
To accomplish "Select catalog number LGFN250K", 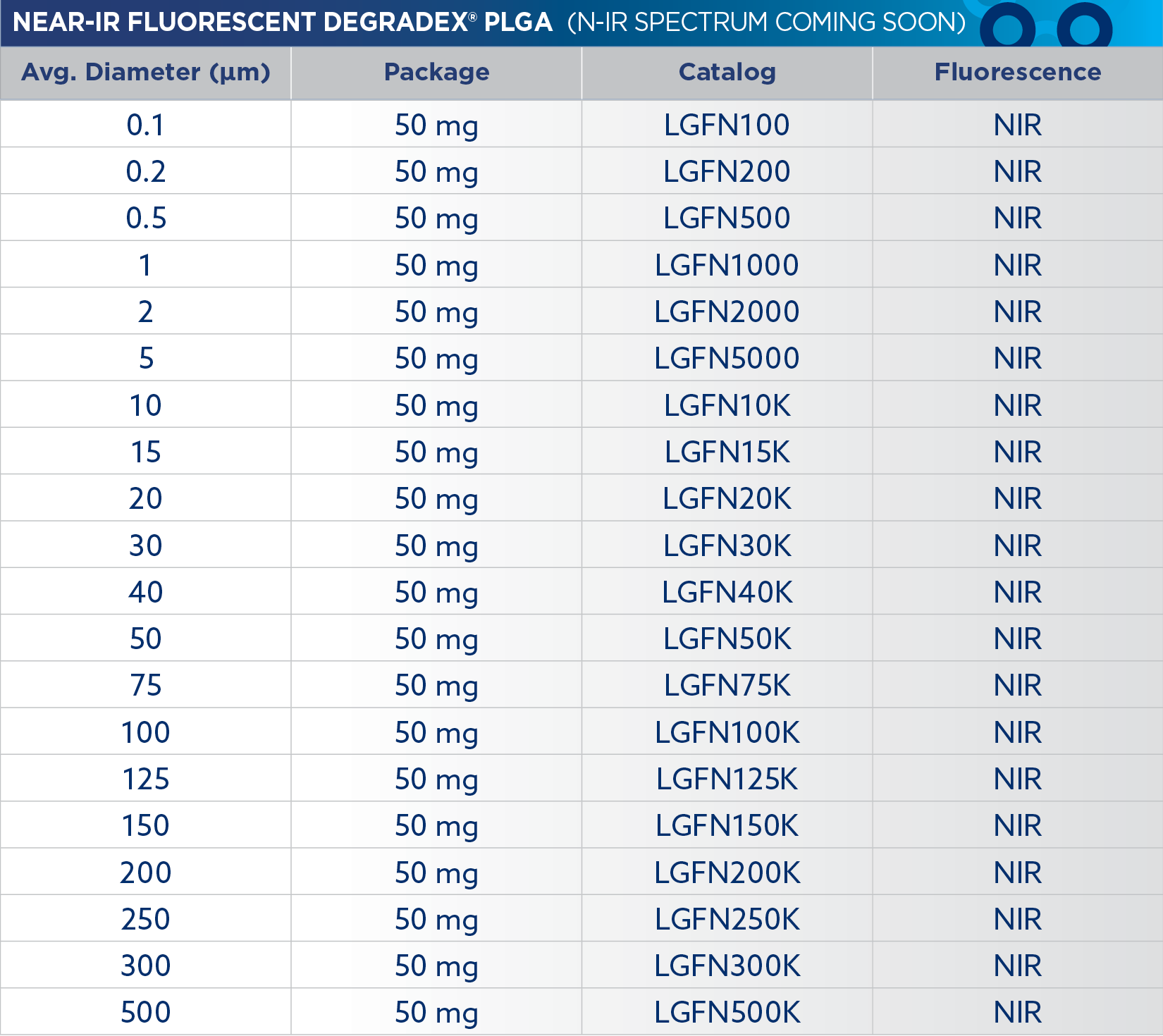I will (x=727, y=919).
